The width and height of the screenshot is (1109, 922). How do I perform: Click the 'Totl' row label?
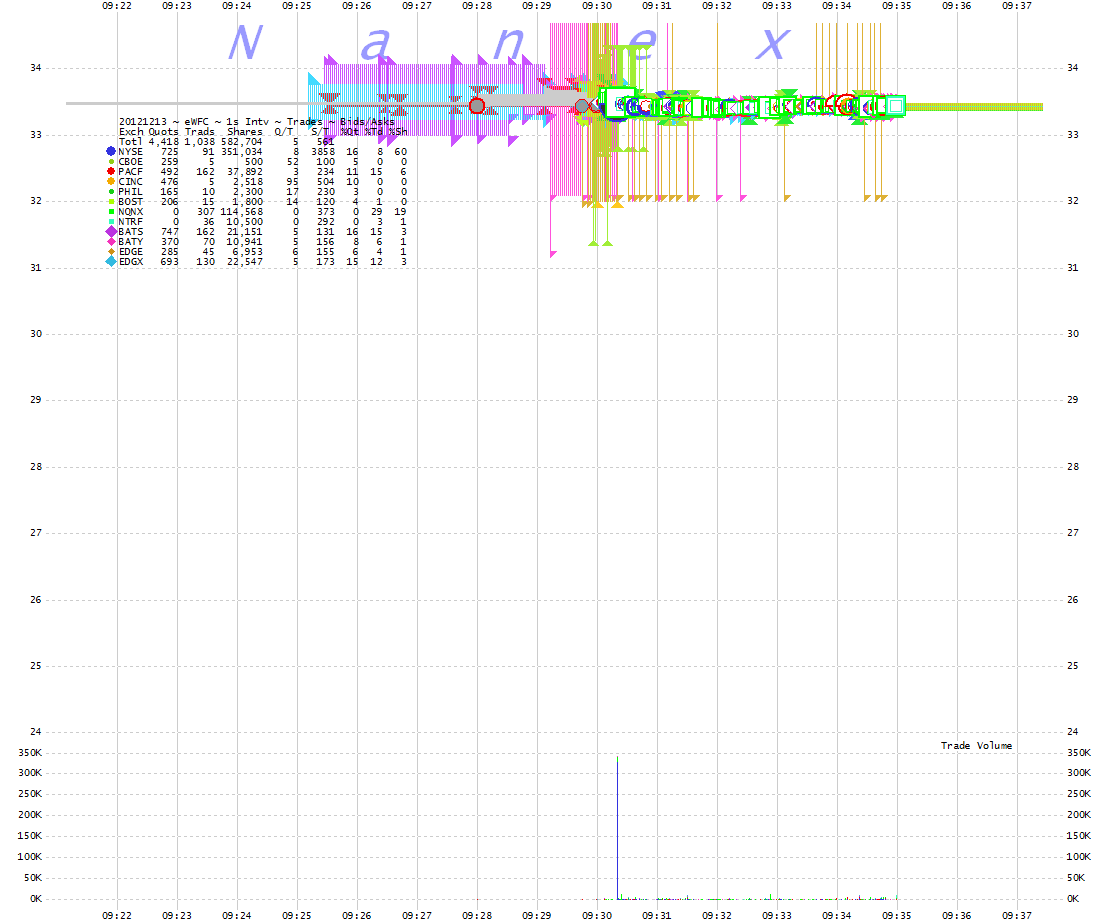(x=130, y=141)
